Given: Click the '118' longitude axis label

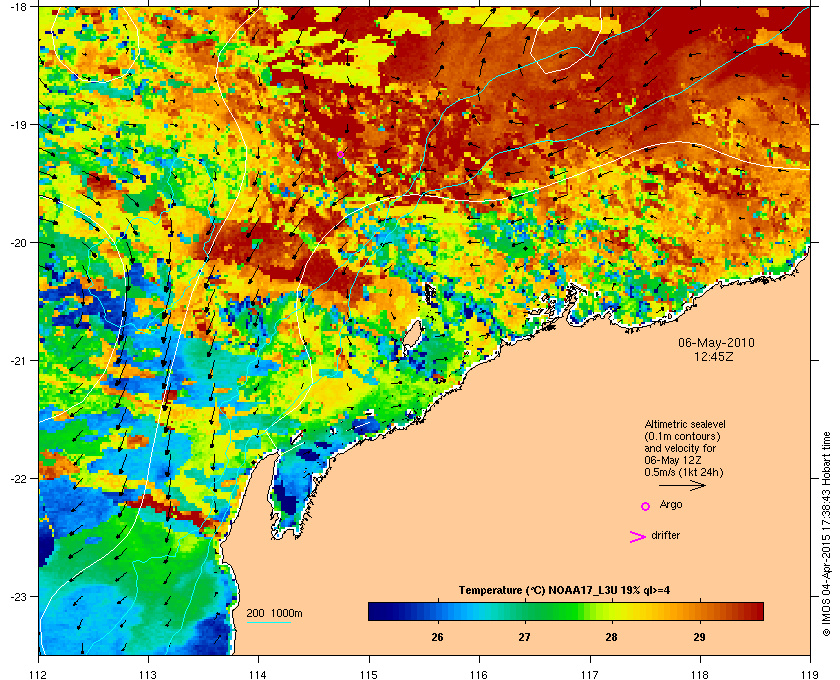Looking at the screenshot, I should (x=700, y=675).
